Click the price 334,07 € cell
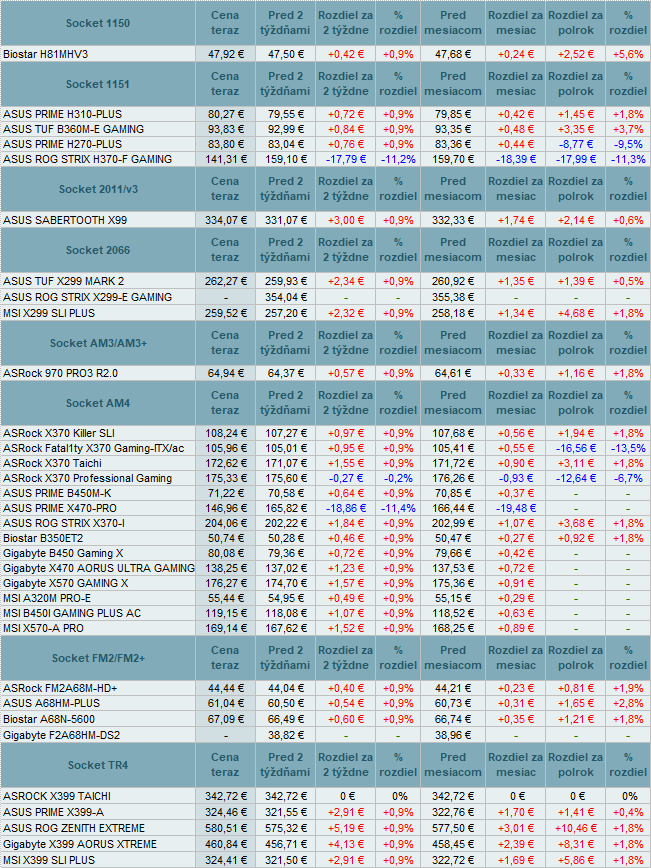Image resolution: width=651 pixels, height=868 pixels. pos(225,220)
